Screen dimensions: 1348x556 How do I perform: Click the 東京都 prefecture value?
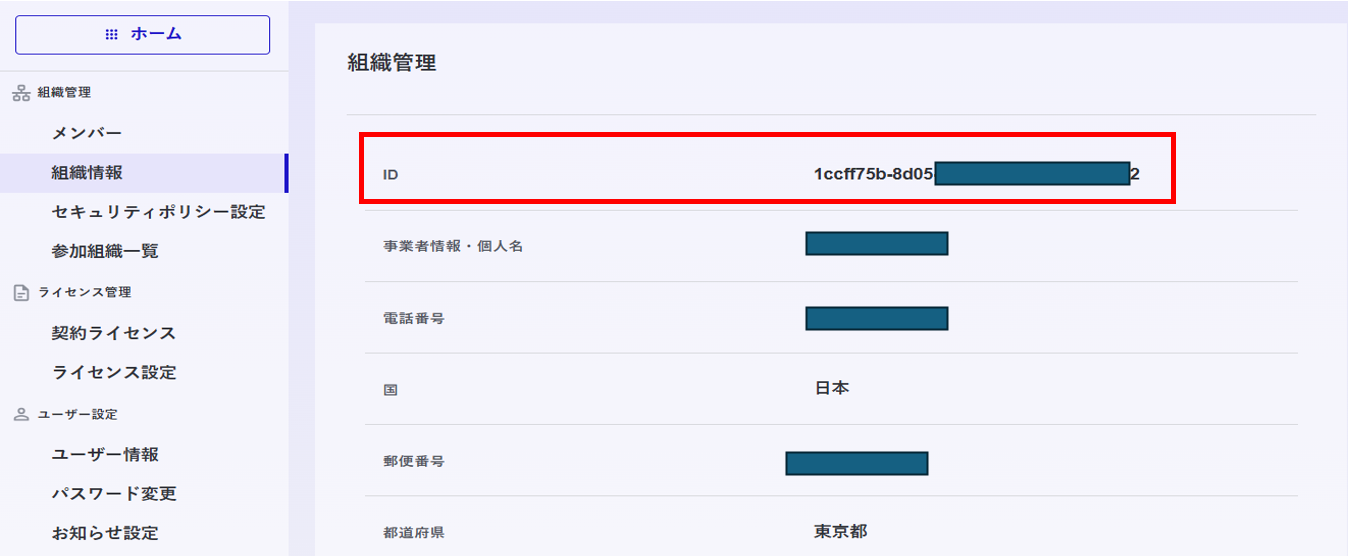pyautogui.click(x=841, y=531)
